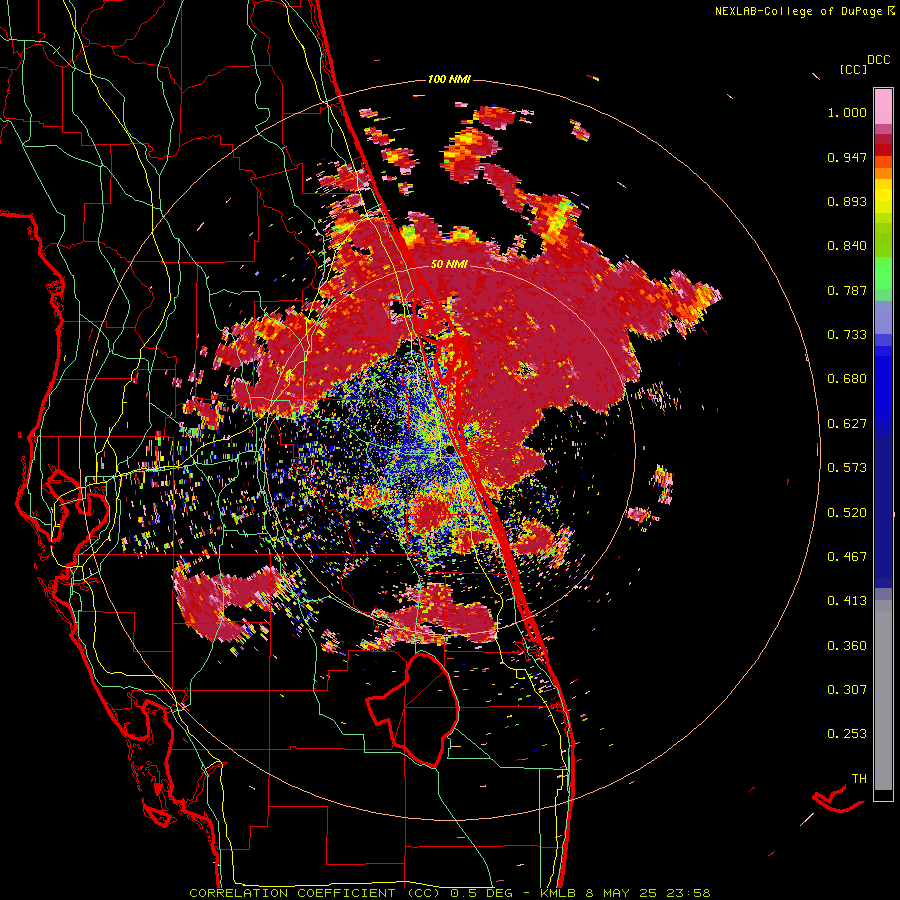Click the 0.733 scale value

click(847, 335)
